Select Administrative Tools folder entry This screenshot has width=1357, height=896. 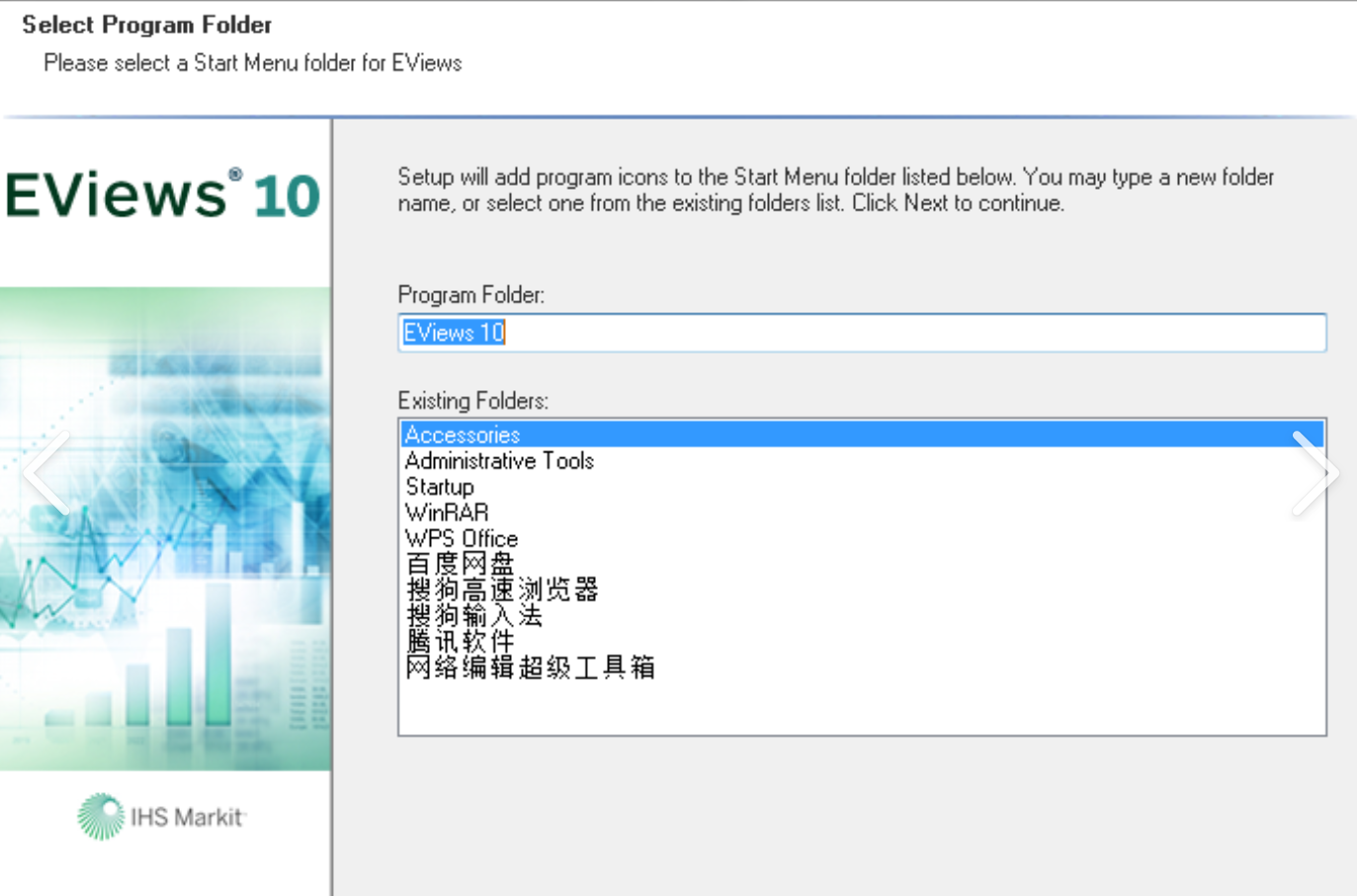(499, 460)
